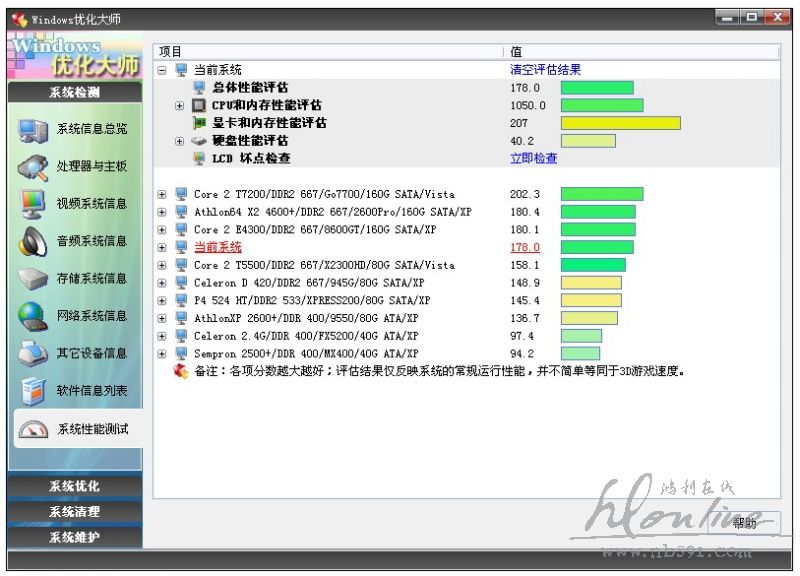The height and width of the screenshot is (576, 800).
Task: Click computer icon of Athlon64 X2 4600+ row
Action: 181,212
